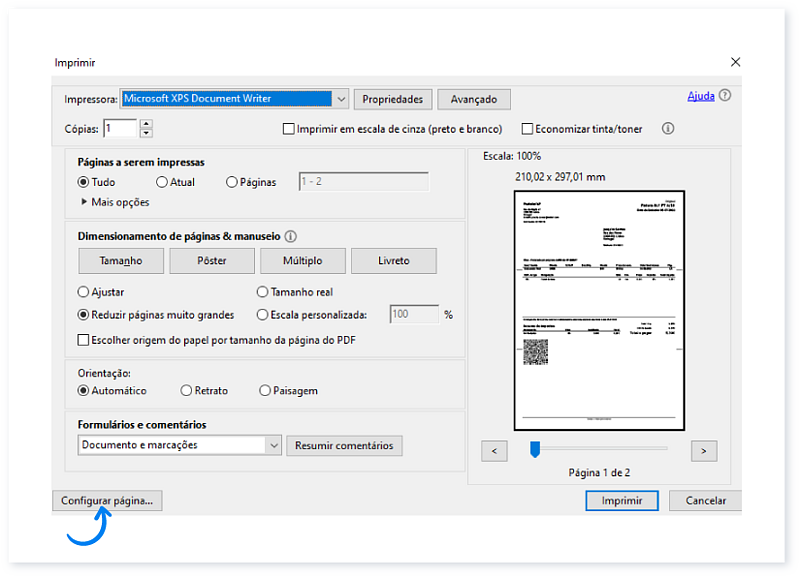Go to next preview page with right arrow
Viewport: 800px width, 577px height.
(704, 450)
